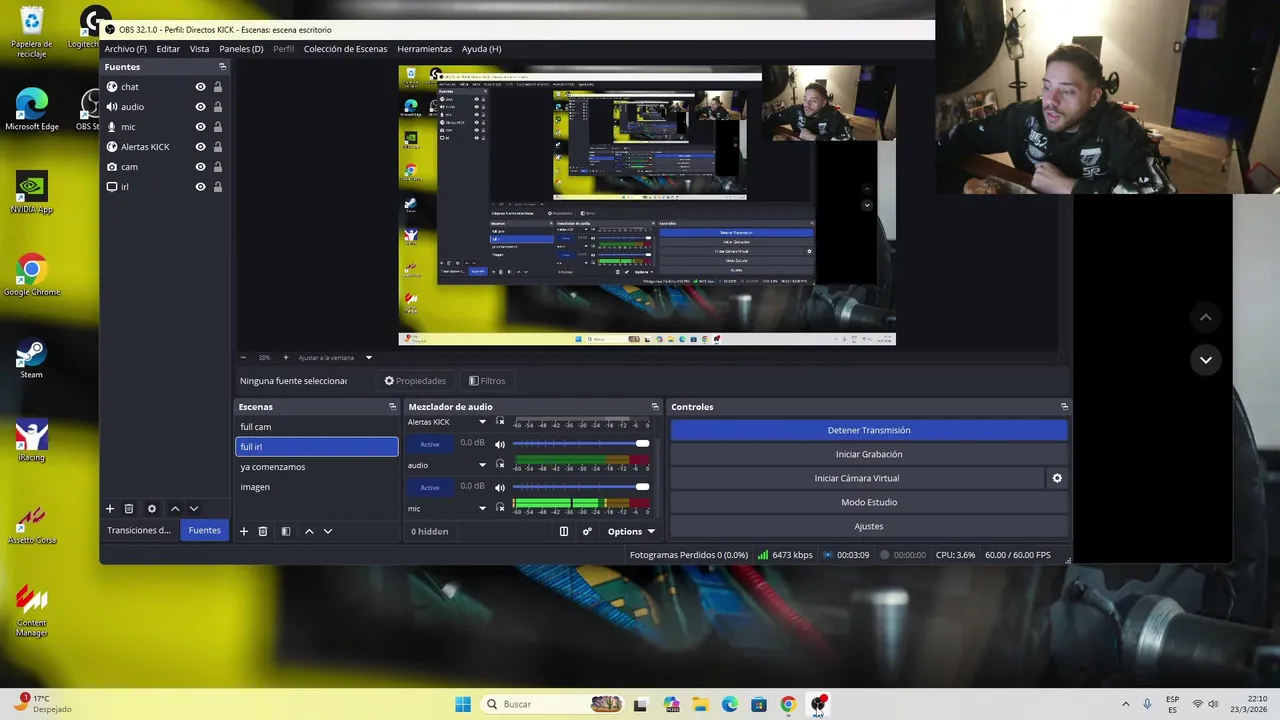Pop out the Mezclador de audio panel
The width and height of the screenshot is (1280, 720).
coord(655,407)
